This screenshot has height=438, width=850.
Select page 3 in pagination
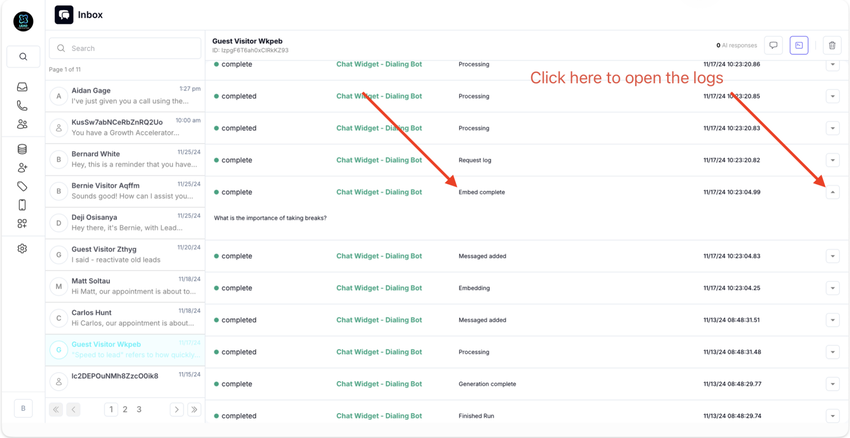(x=139, y=409)
